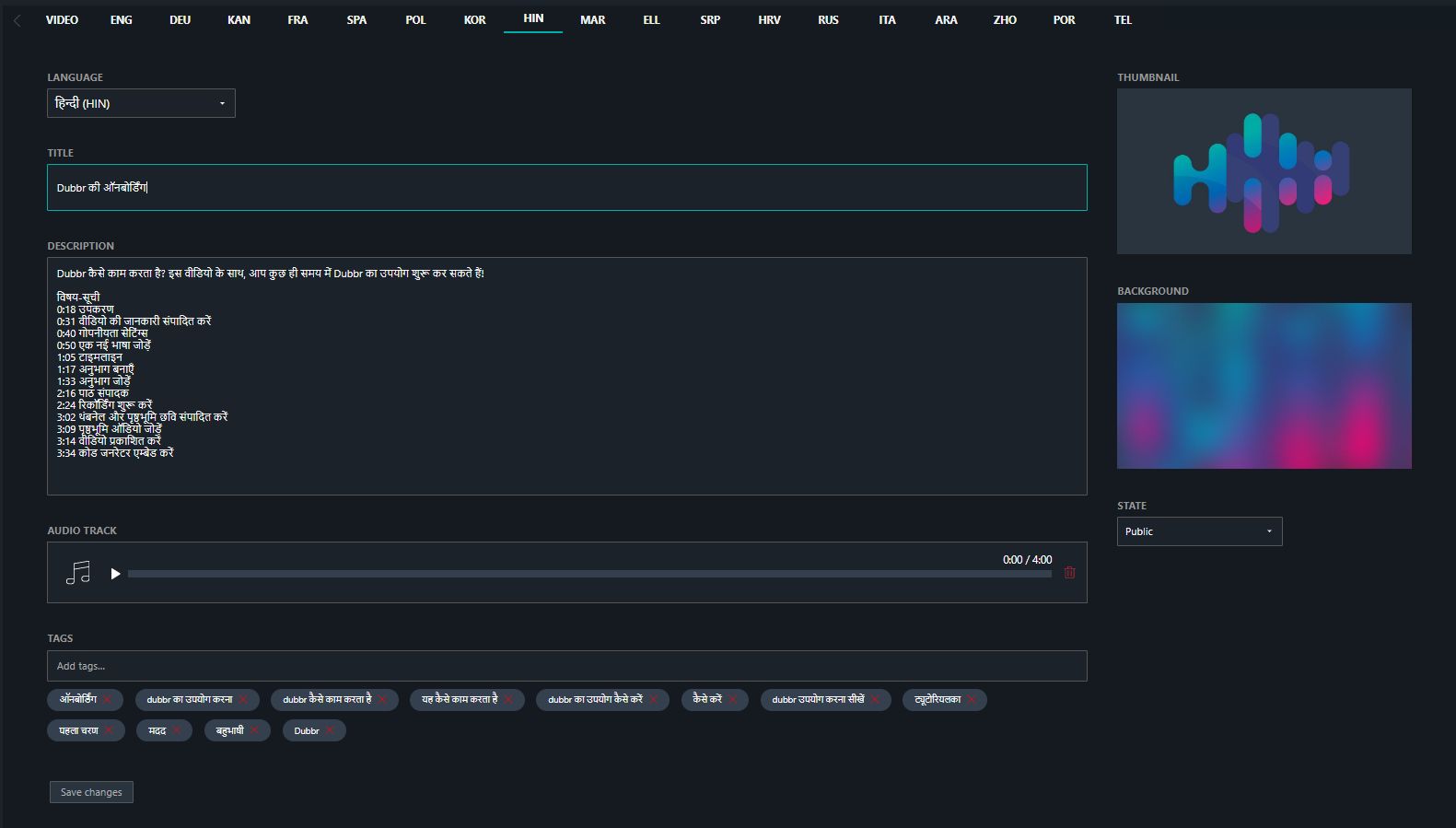
Task: Remove the मदद tag
Action: point(176,730)
